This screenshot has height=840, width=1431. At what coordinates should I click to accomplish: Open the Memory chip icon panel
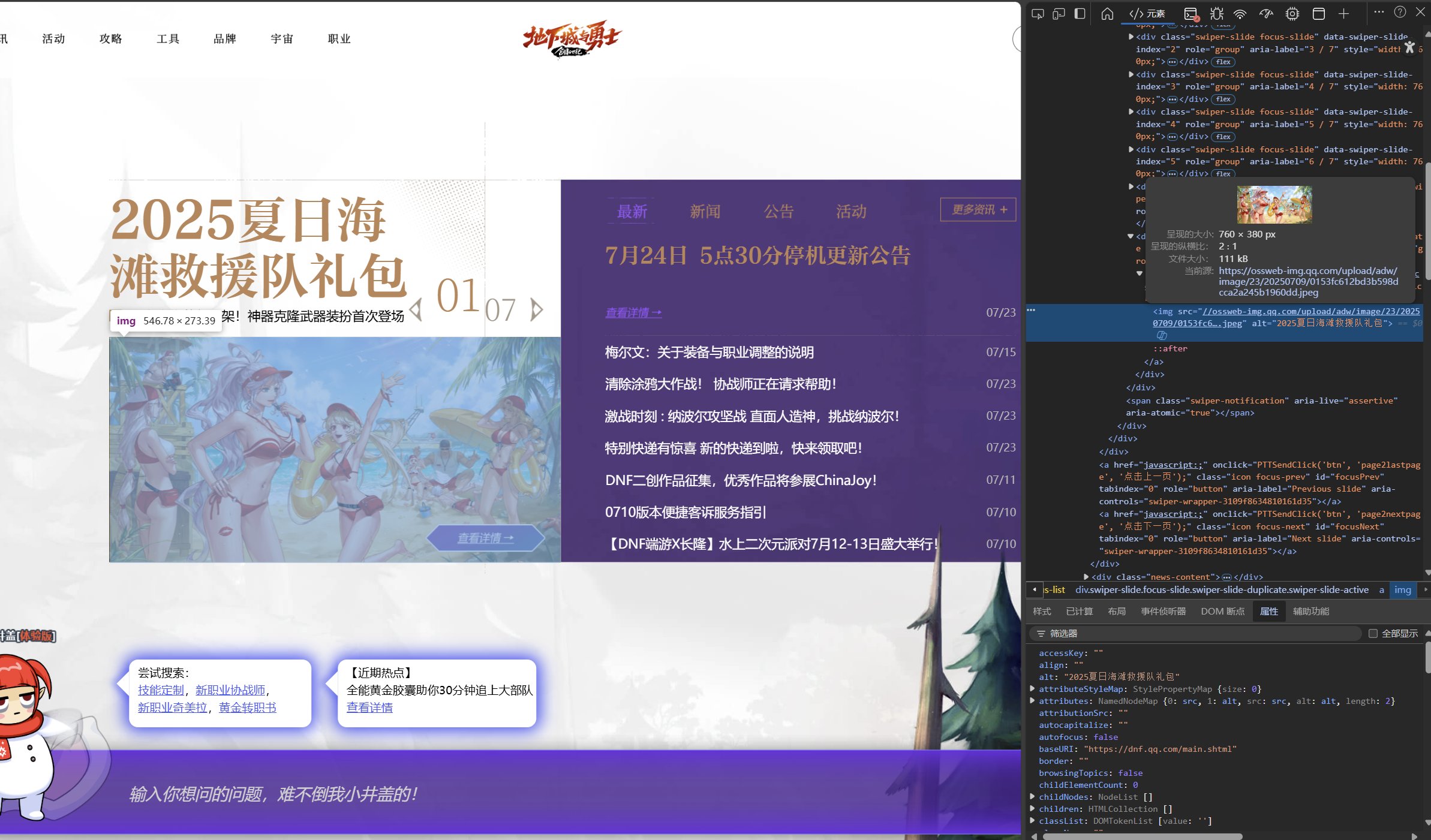(x=1292, y=14)
